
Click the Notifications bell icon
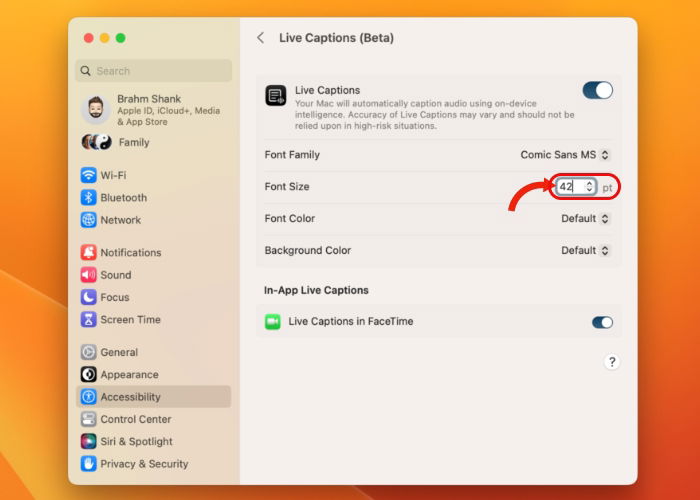click(x=88, y=252)
